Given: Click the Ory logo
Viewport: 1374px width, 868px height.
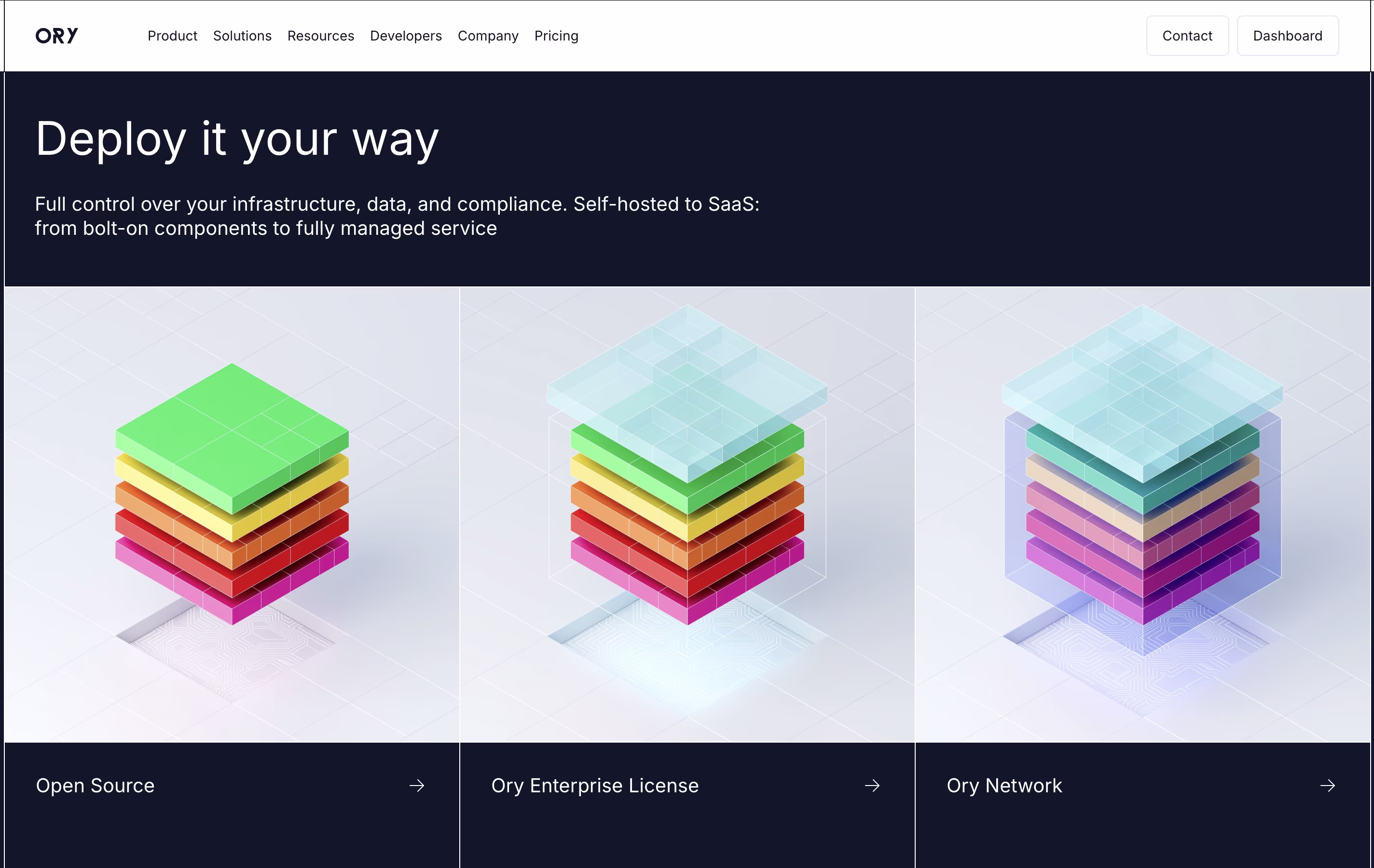Looking at the screenshot, I should click(56, 36).
